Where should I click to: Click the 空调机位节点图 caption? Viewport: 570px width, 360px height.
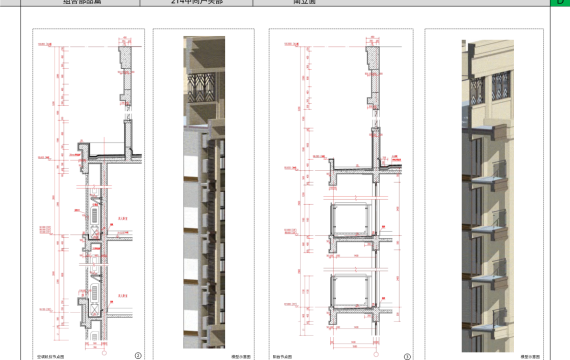51,357
